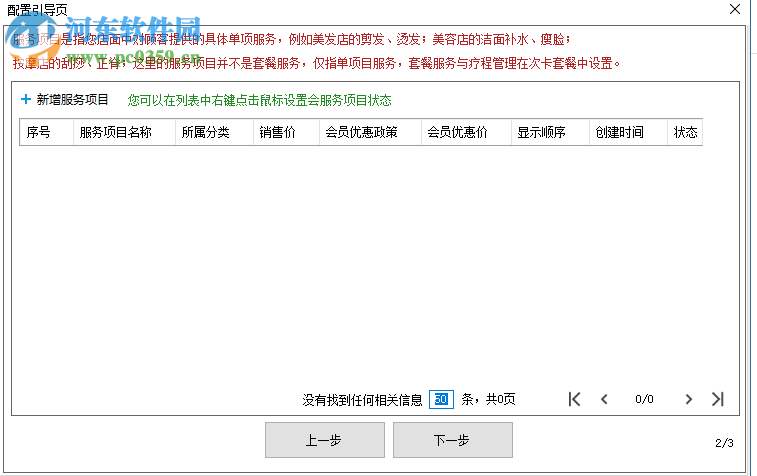Click the 会员优惠价 column header

click(466, 132)
